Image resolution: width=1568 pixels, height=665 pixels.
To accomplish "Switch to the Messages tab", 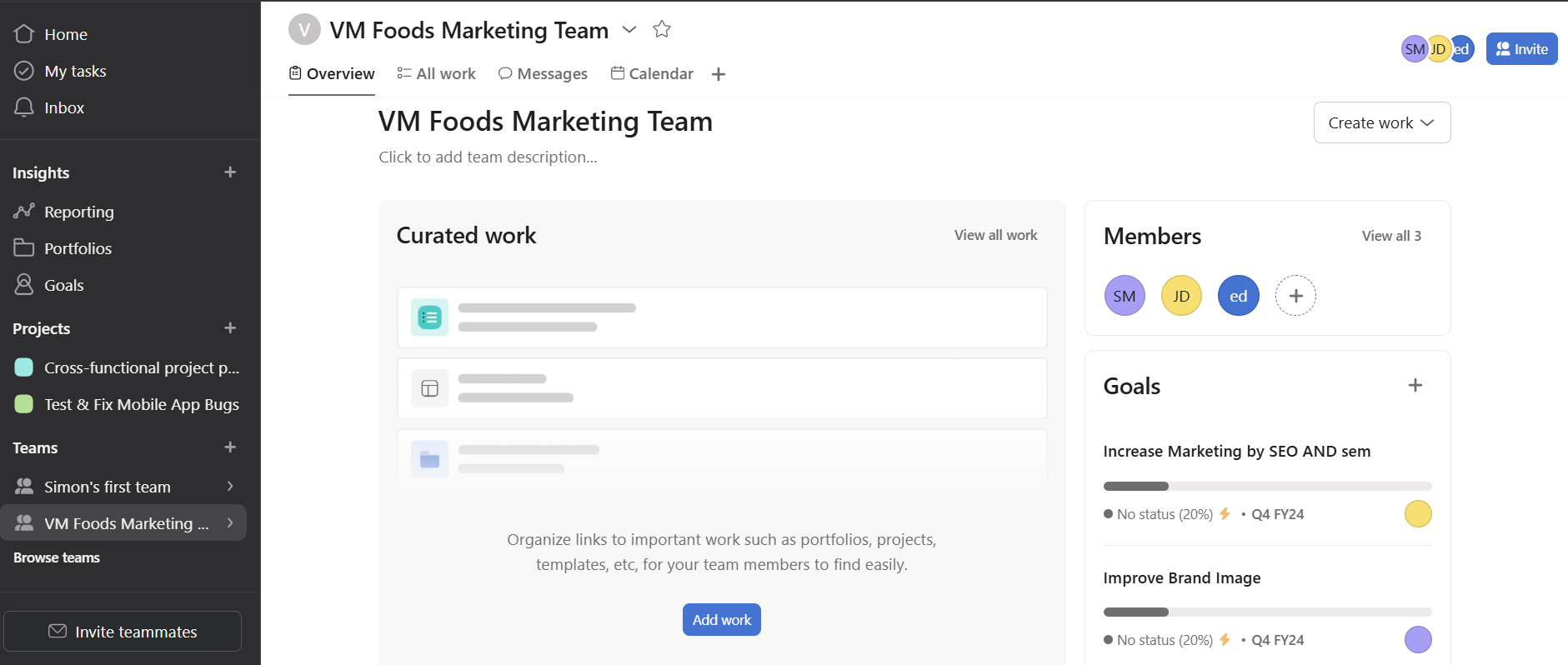I will [543, 74].
